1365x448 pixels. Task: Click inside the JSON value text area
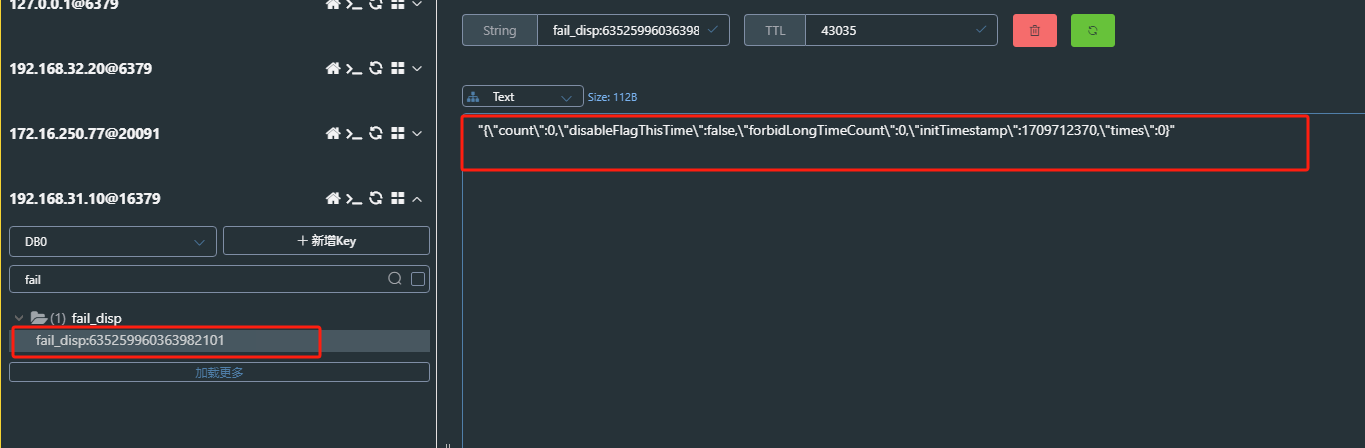click(x=880, y=280)
